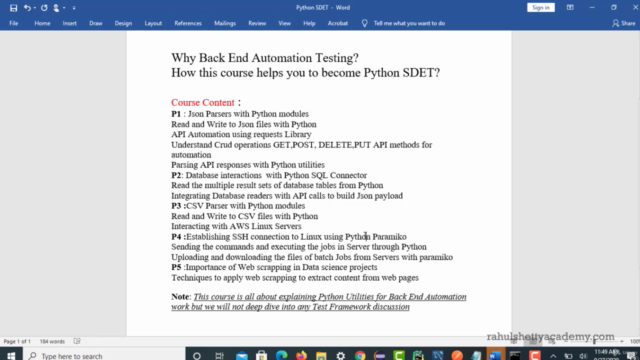Screen dimensions: 640x360
Task: Toggle Touch/Mouse mode icon
Action: 56,8
